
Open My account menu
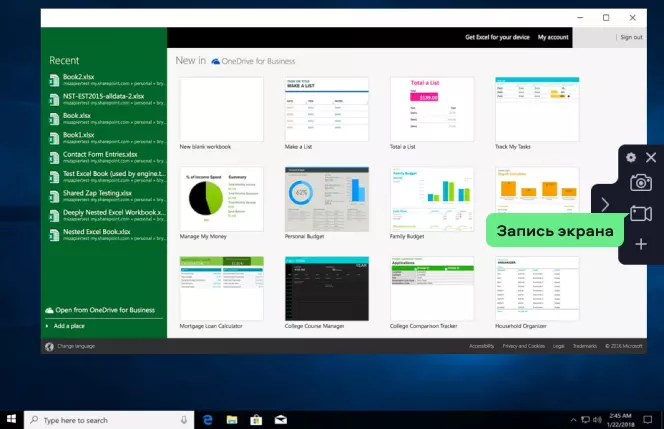[552, 37]
